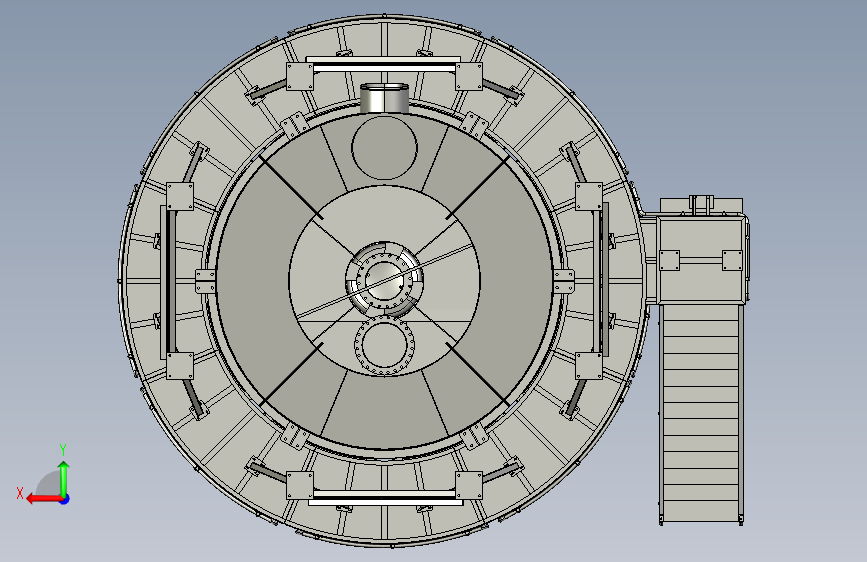This screenshot has height=562, width=867.
Task: Click the red X axis arrow of the triad
Action: pos(43,499)
